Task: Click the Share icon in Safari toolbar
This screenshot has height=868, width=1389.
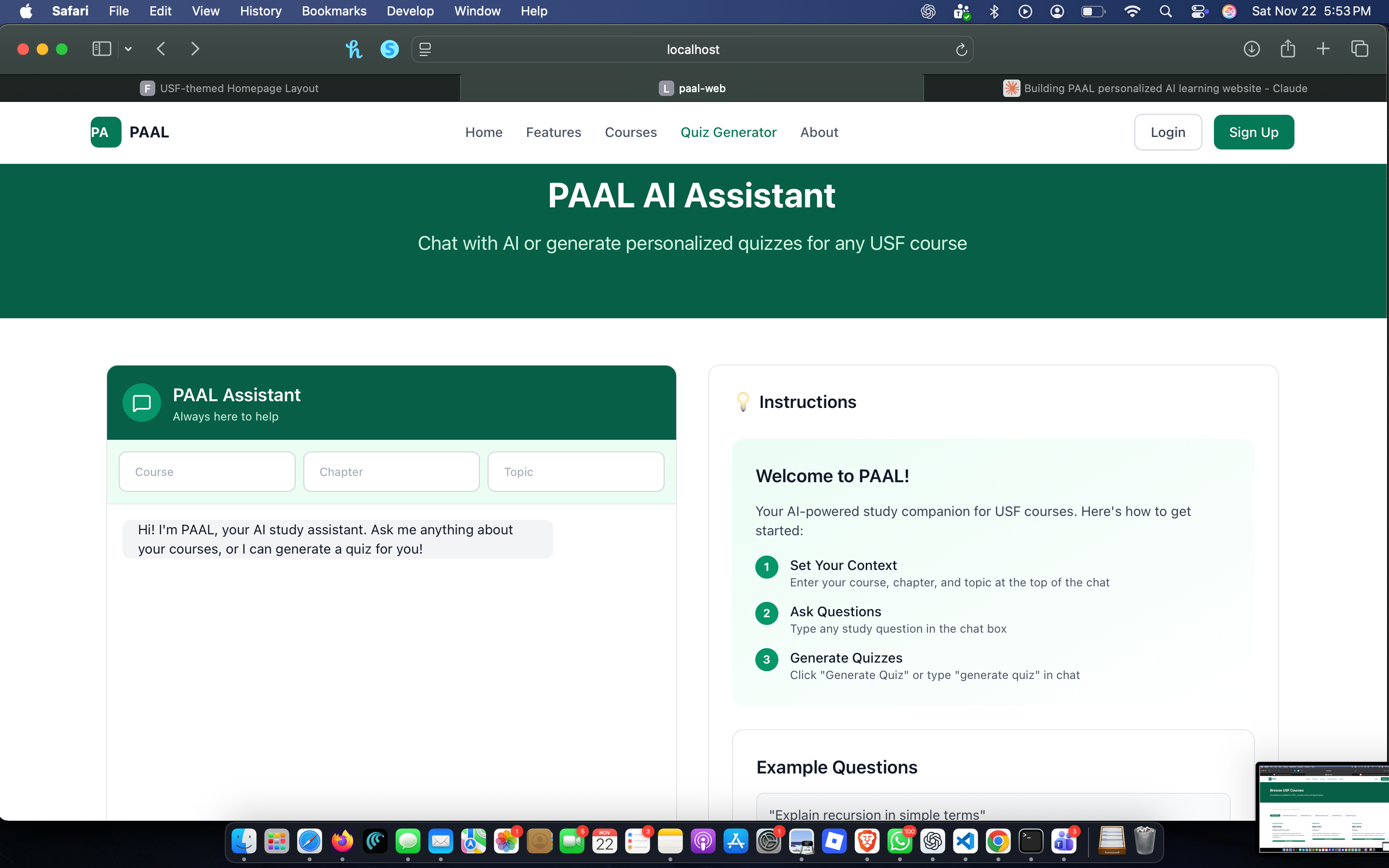Action: pyautogui.click(x=1287, y=49)
